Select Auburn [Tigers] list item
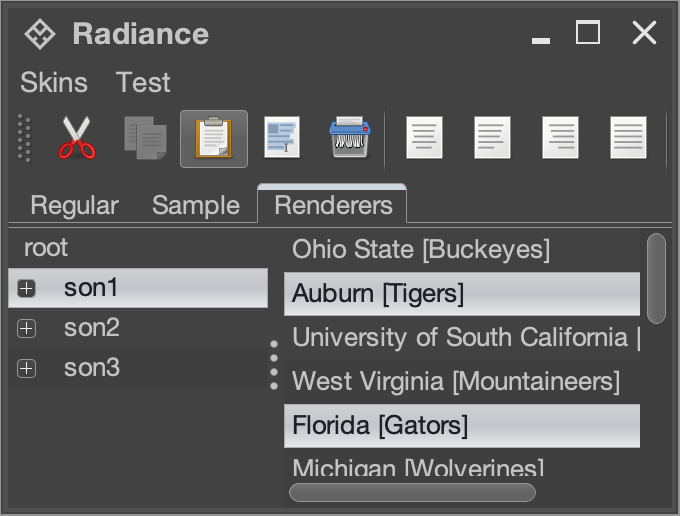This screenshot has width=680, height=516. 462,294
